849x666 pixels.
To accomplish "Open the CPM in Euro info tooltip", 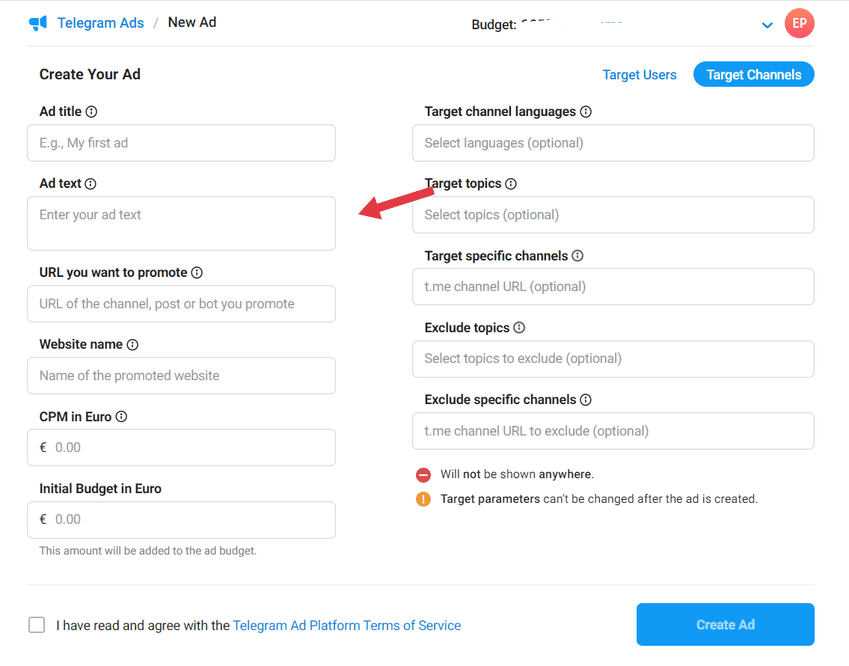I will (x=121, y=416).
